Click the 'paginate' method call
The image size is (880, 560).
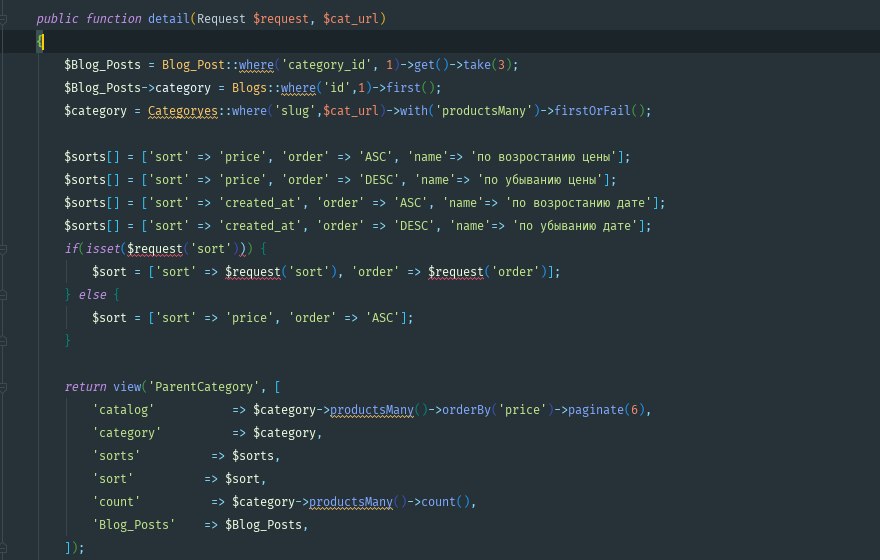pyautogui.click(x=596, y=410)
